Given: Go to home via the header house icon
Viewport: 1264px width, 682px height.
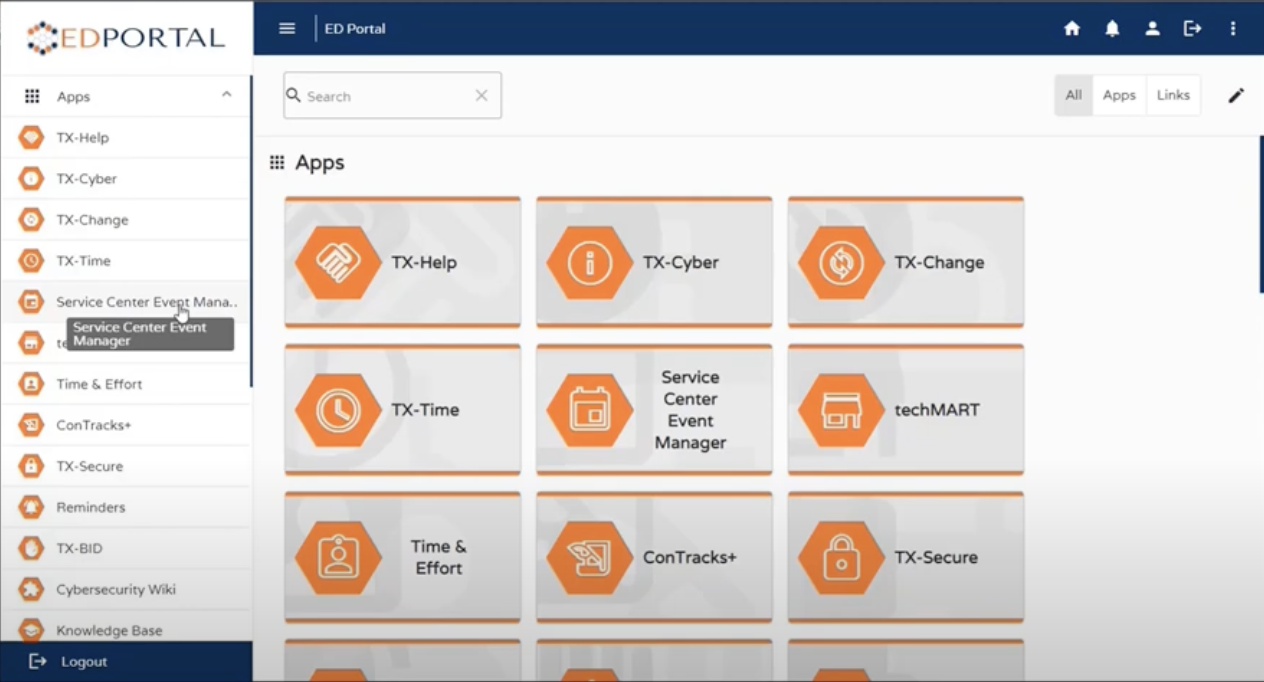Looking at the screenshot, I should tap(1072, 29).
